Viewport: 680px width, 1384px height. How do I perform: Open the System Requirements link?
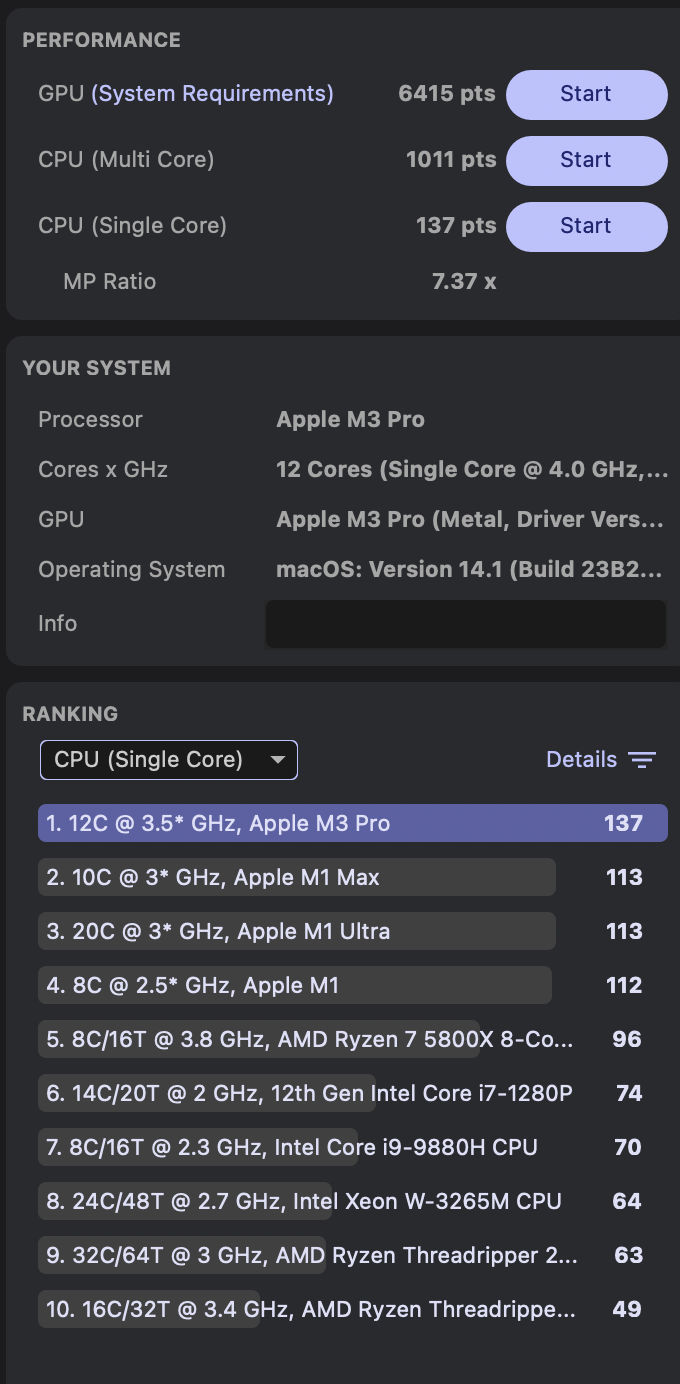pyautogui.click(x=212, y=94)
